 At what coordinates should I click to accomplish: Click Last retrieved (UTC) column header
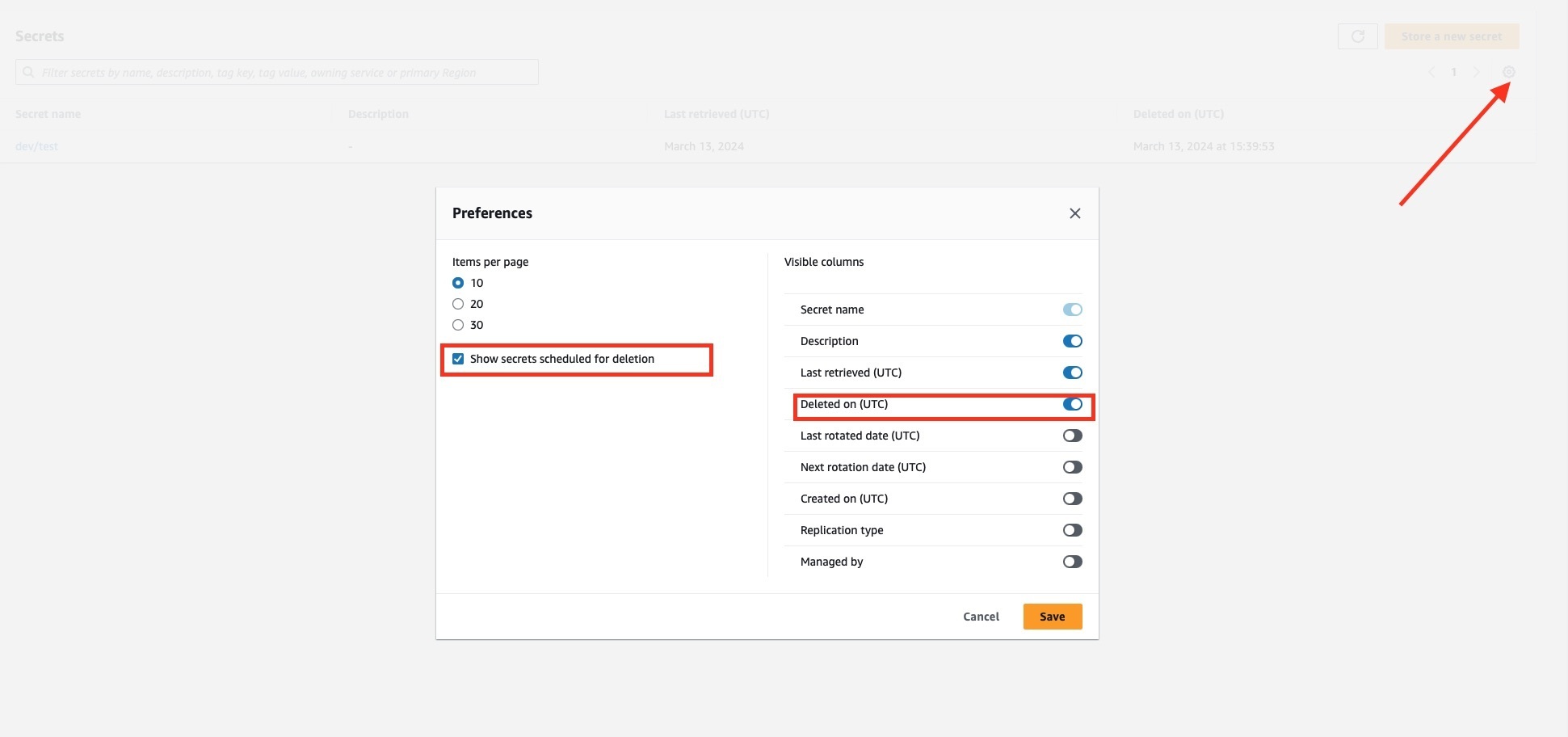tap(717, 114)
